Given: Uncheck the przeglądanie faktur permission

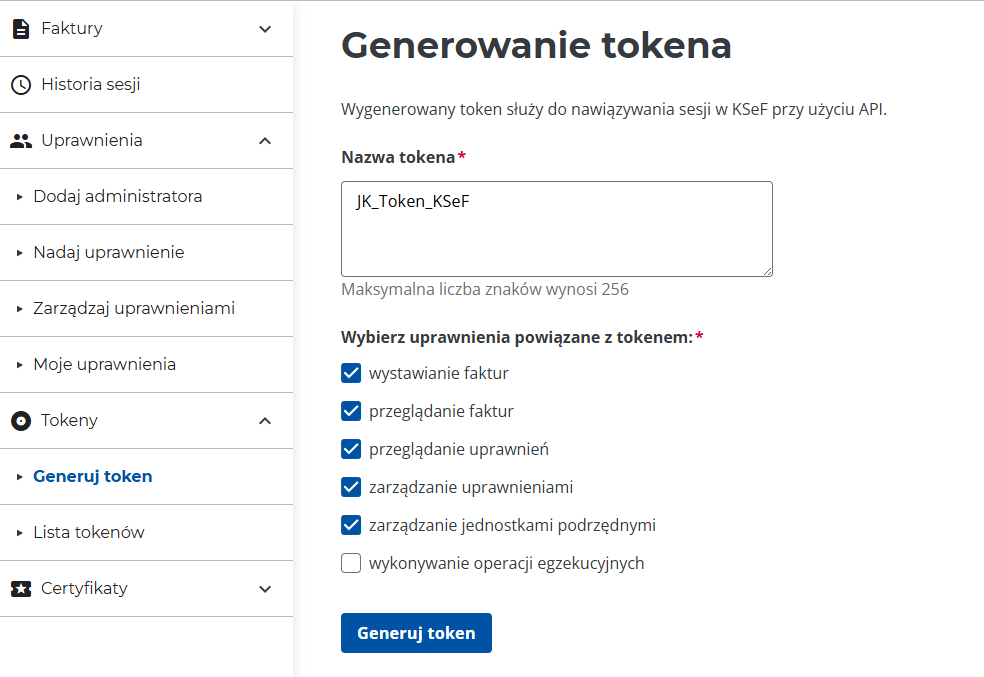Looking at the screenshot, I should (x=351, y=411).
